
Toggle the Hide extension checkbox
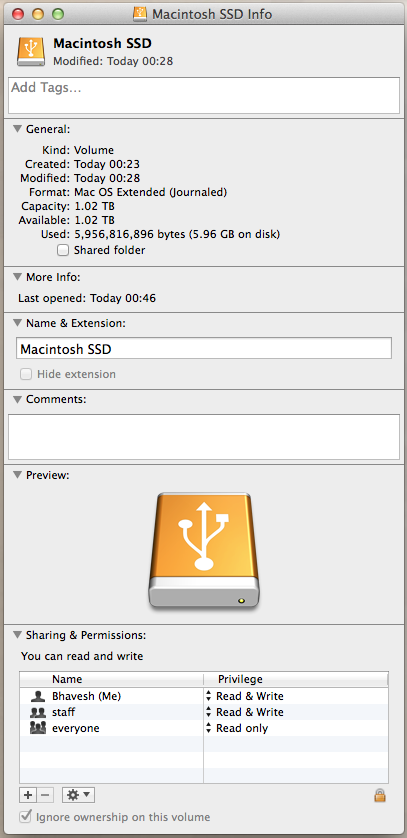[26, 374]
